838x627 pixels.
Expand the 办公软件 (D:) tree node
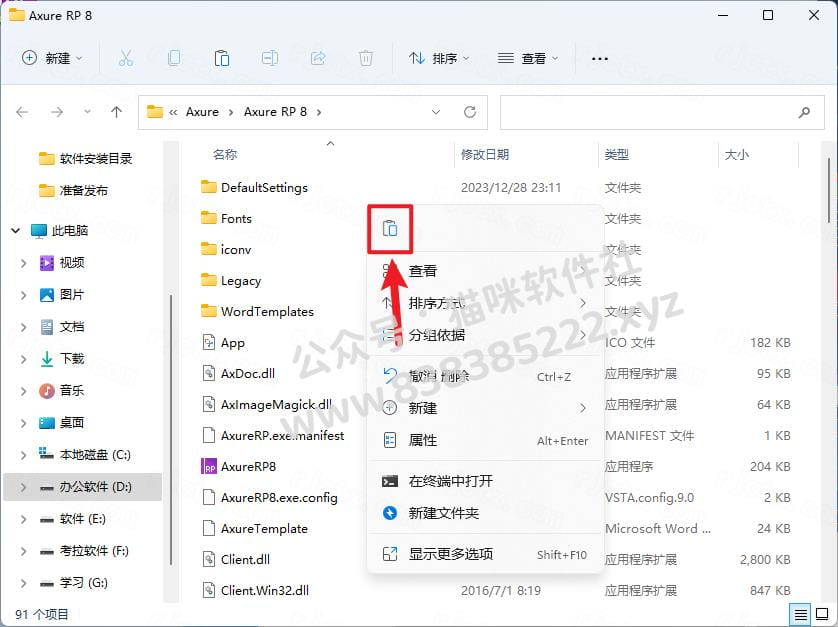pos(23,487)
